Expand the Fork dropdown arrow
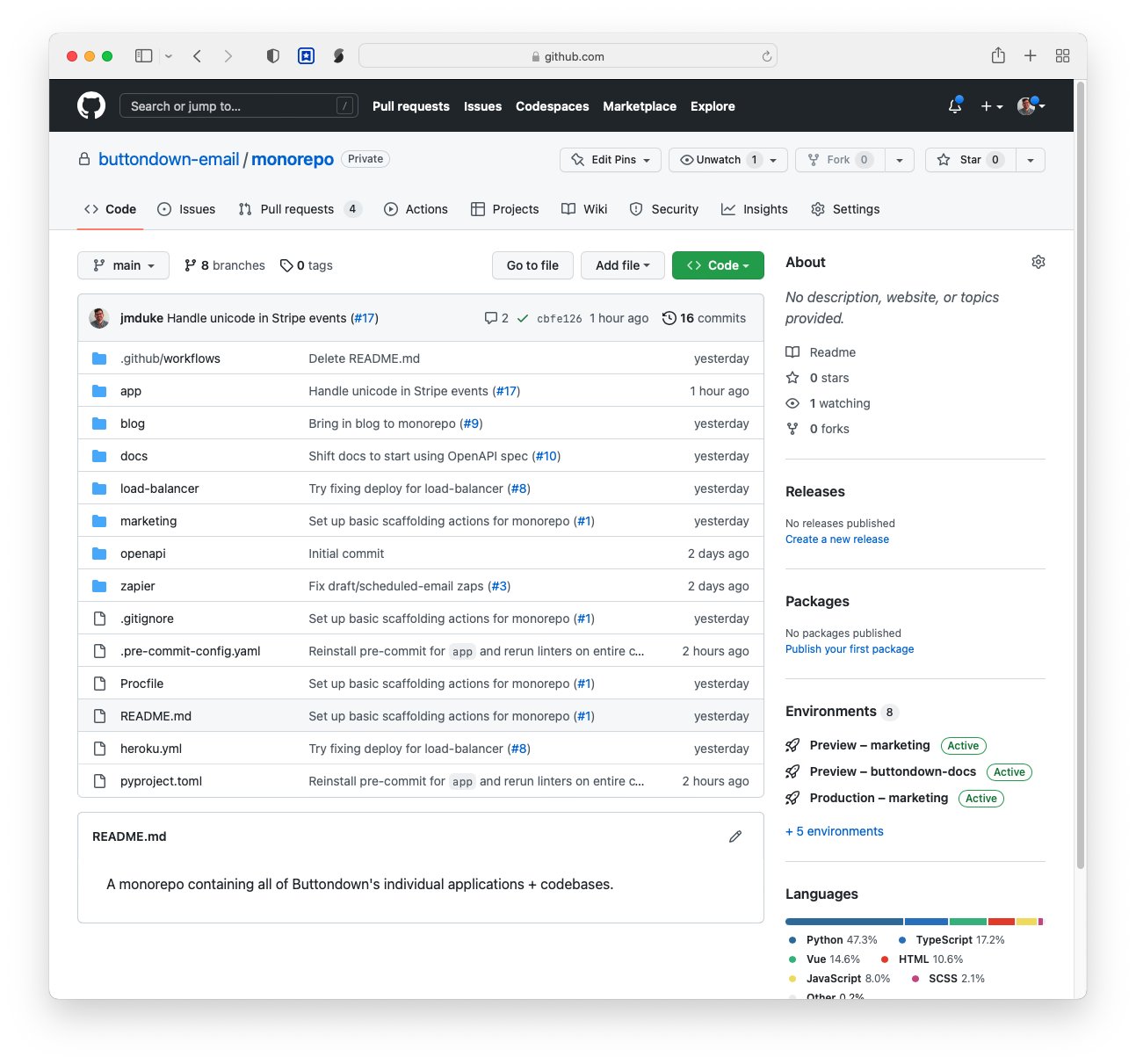The height and width of the screenshot is (1064, 1136). tap(899, 160)
